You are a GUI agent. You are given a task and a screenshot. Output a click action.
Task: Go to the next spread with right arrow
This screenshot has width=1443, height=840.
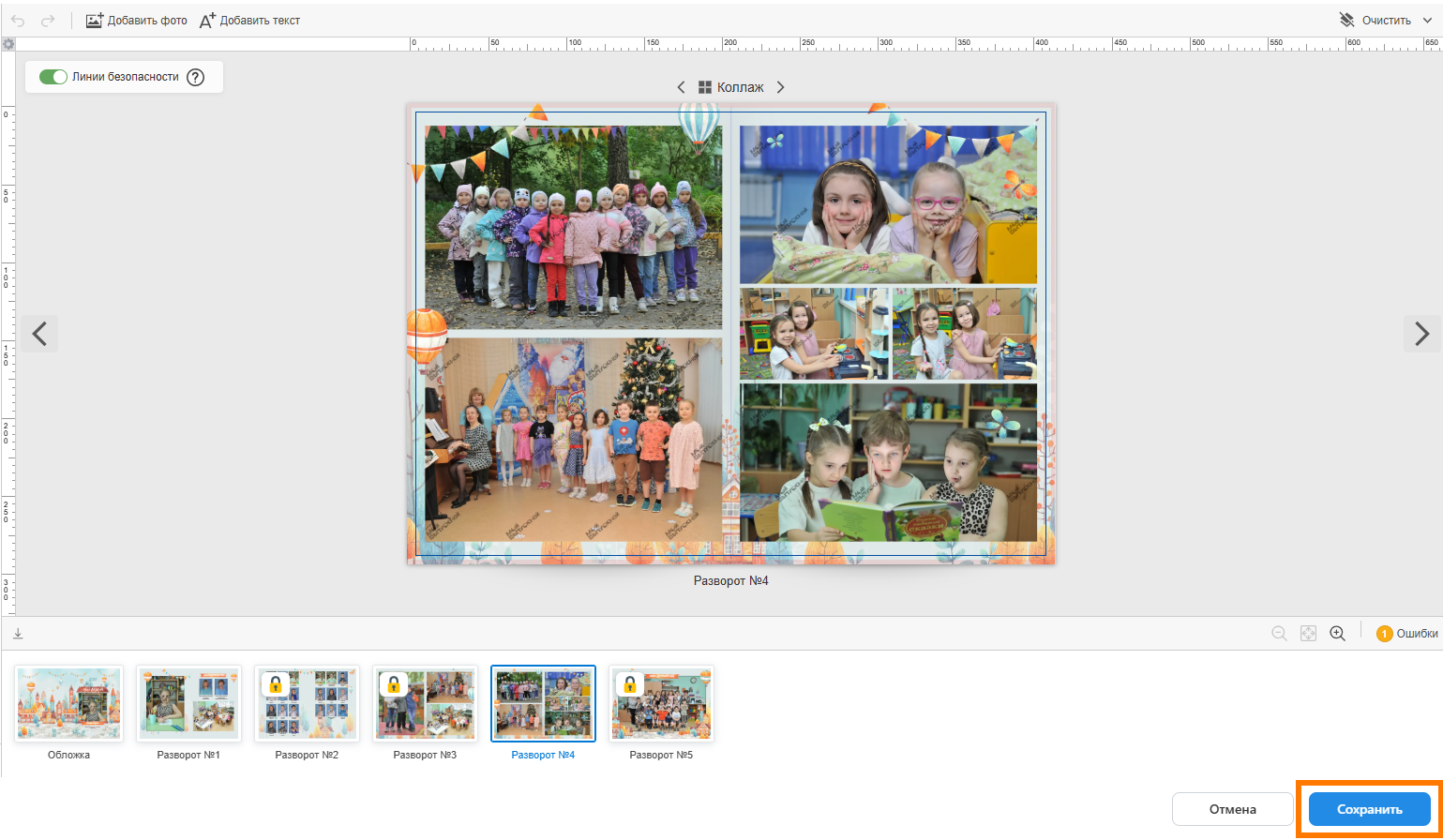coord(1421,333)
